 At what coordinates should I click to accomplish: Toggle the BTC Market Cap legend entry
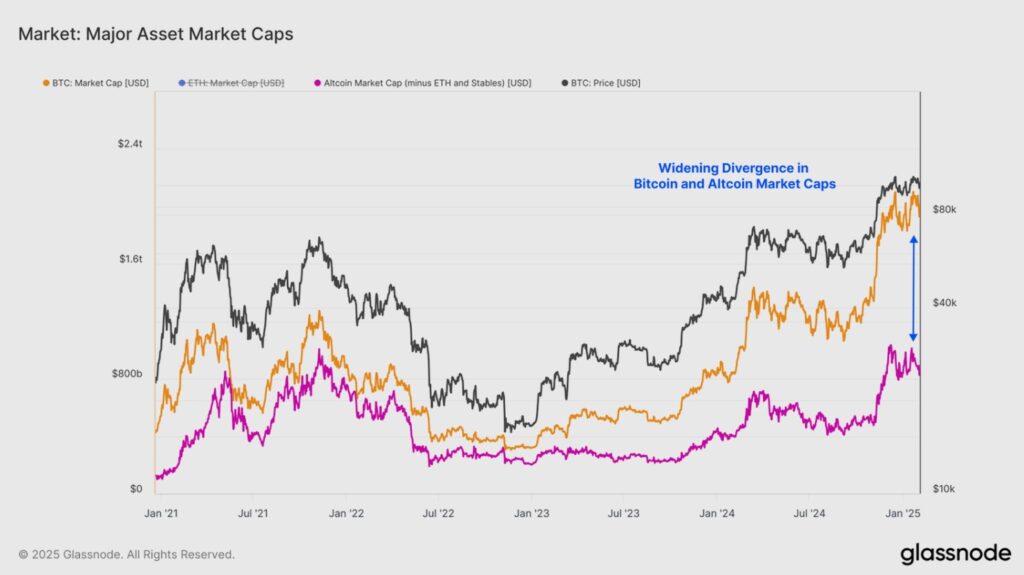click(96, 83)
